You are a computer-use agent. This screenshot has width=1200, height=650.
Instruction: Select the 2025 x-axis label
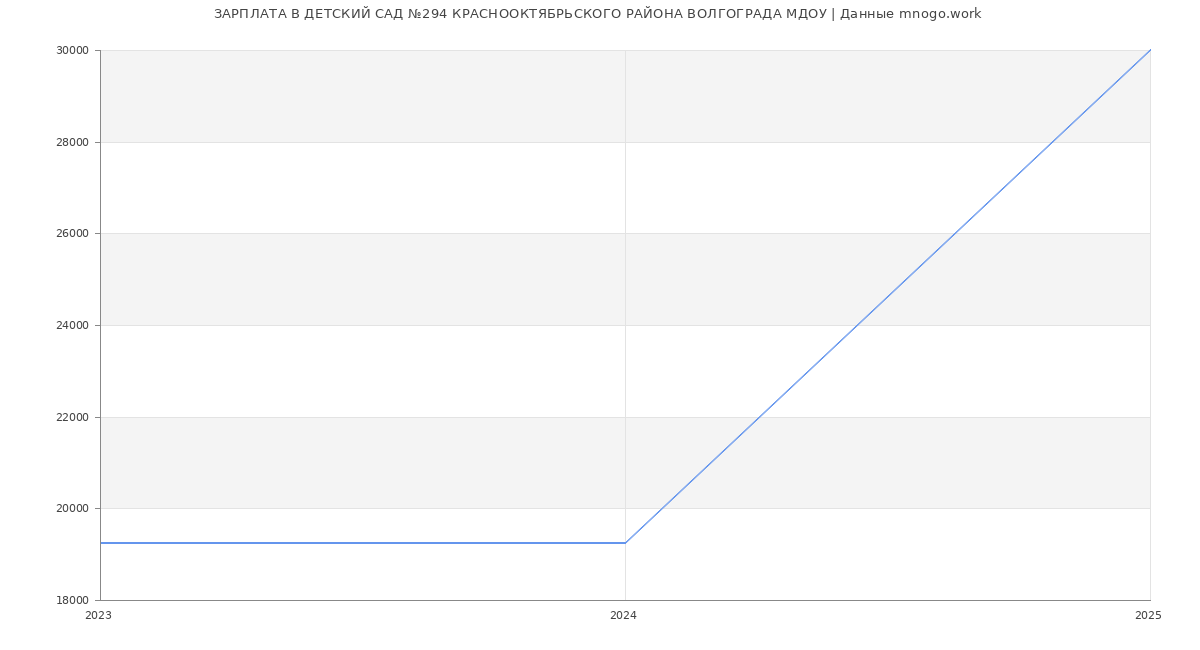point(1148,616)
